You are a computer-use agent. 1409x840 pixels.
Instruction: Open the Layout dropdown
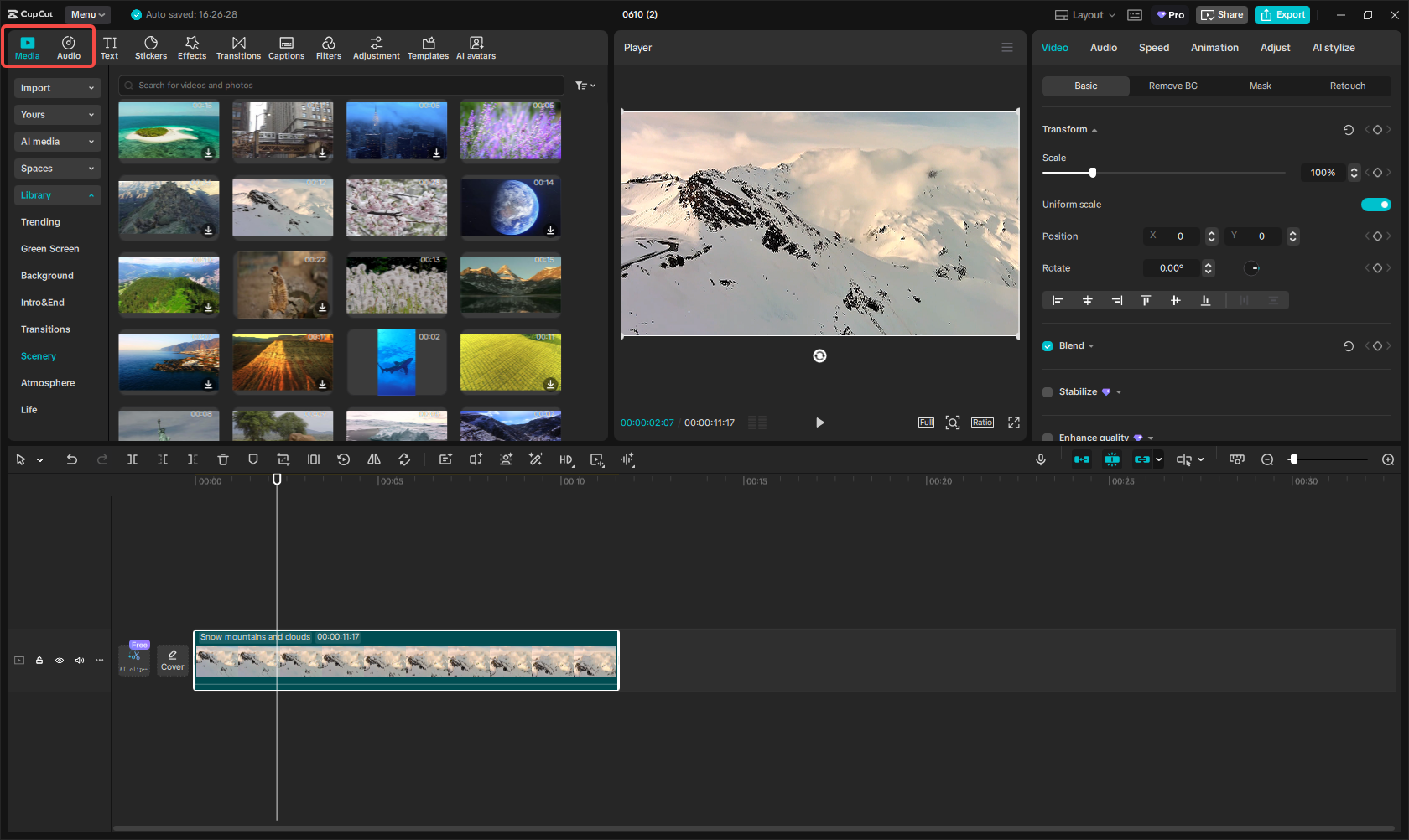tap(1085, 15)
